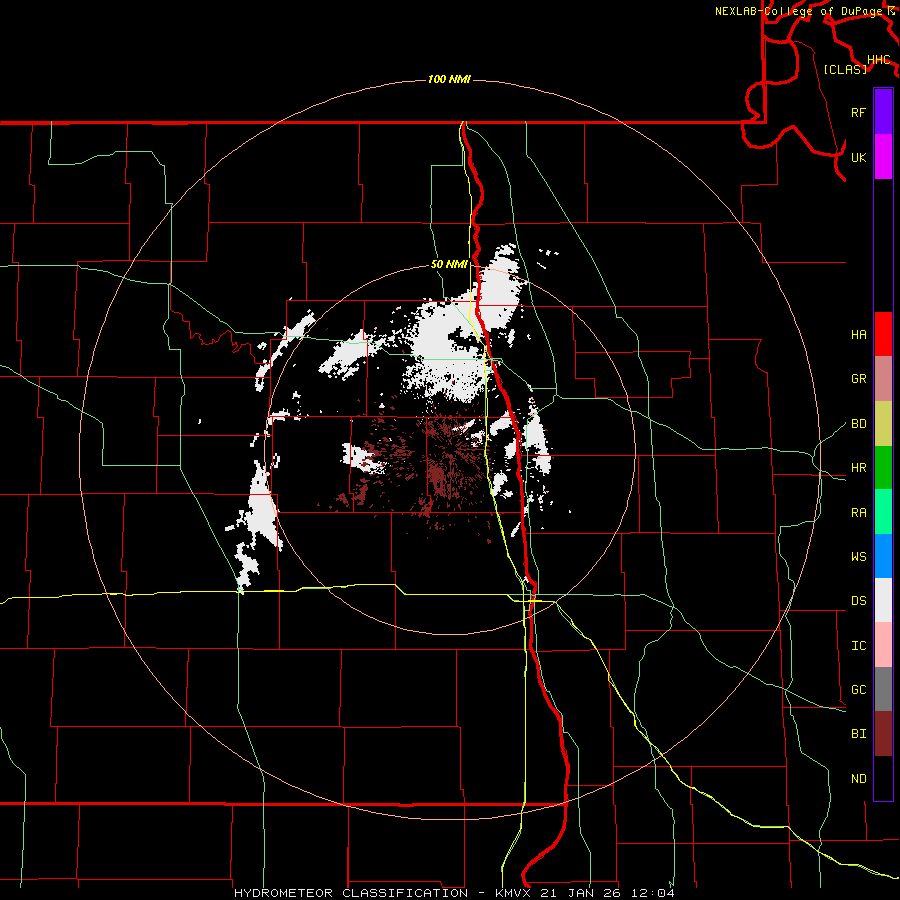Click the WS legend label
Image resolution: width=900 pixels, height=900 pixels.
coord(858,557)
